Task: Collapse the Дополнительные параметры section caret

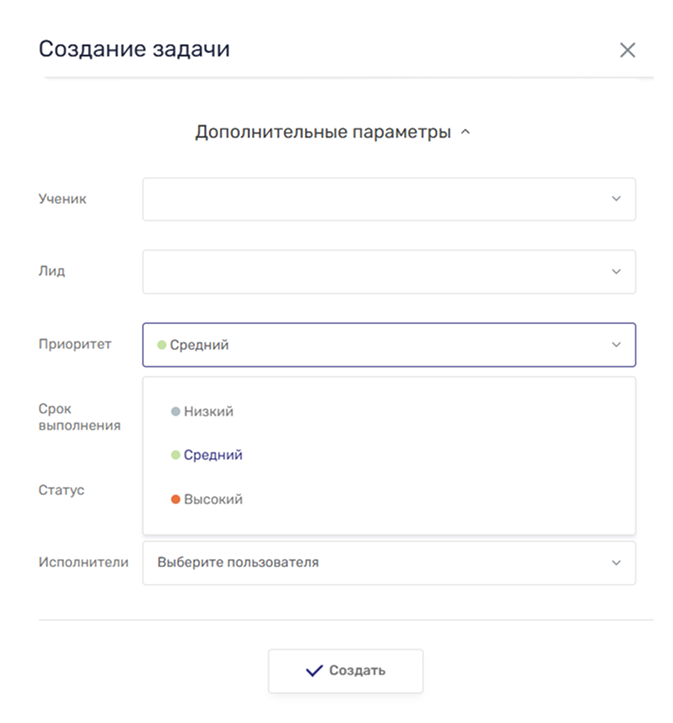Action: (465, 132)
